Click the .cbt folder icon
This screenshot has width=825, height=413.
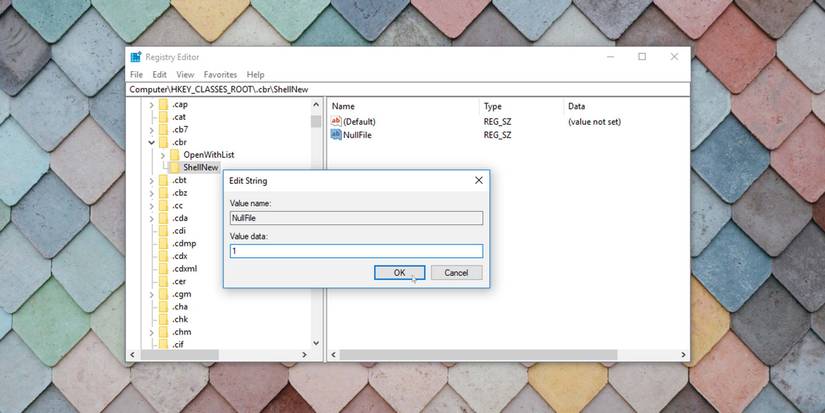click(x=163, y=180)
